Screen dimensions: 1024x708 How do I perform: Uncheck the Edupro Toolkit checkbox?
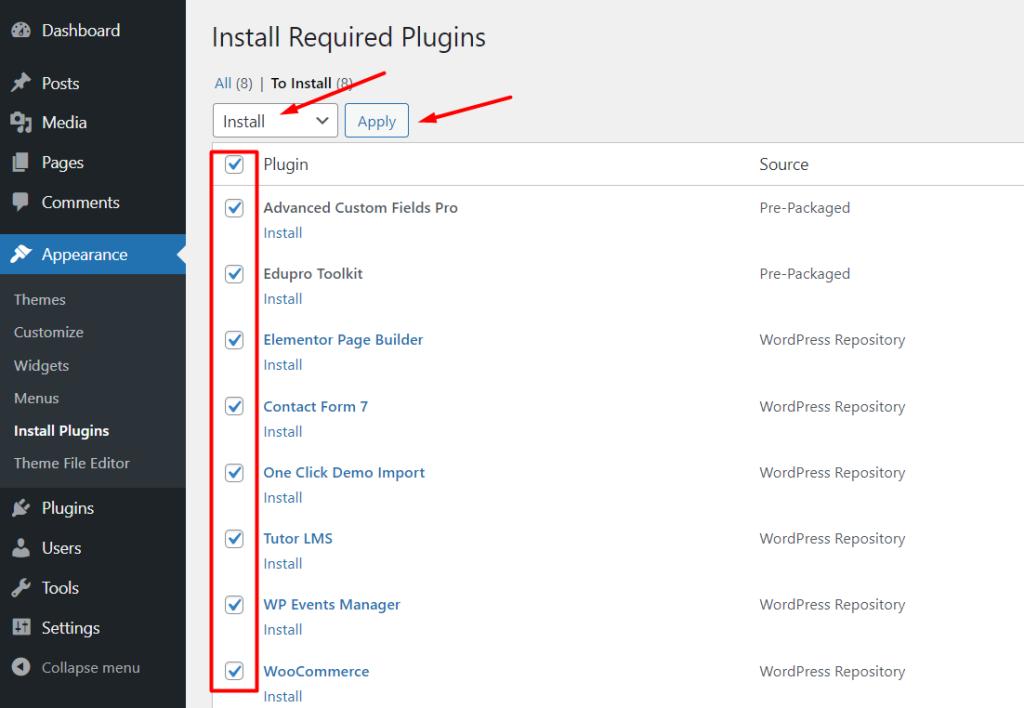click(234, 274)
